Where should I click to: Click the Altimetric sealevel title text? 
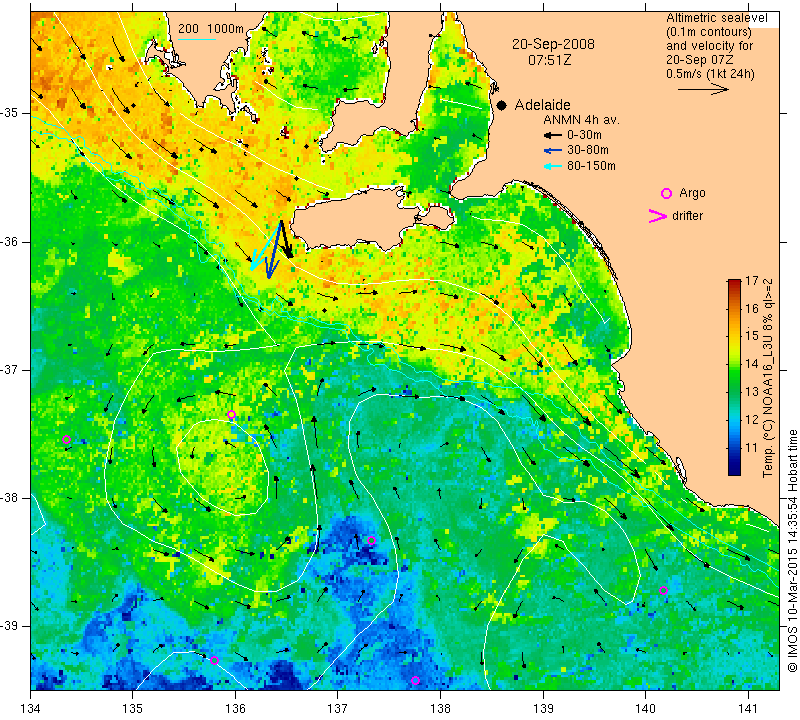pos(716,18)
